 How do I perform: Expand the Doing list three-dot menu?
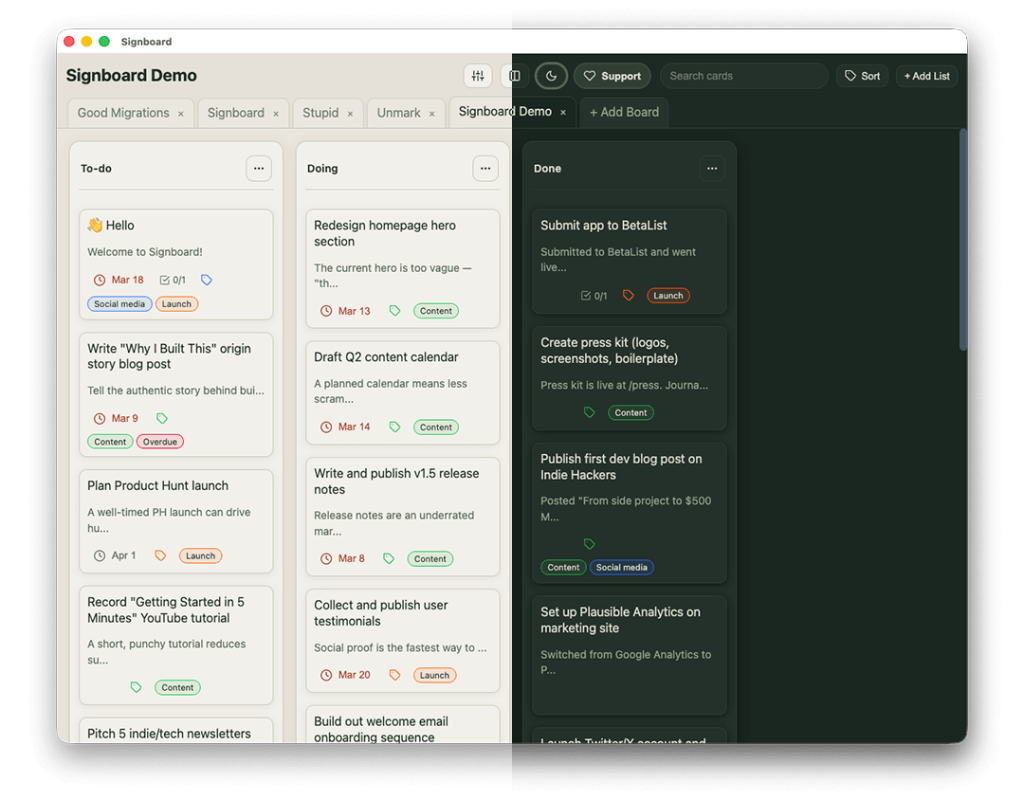(485, 169)
